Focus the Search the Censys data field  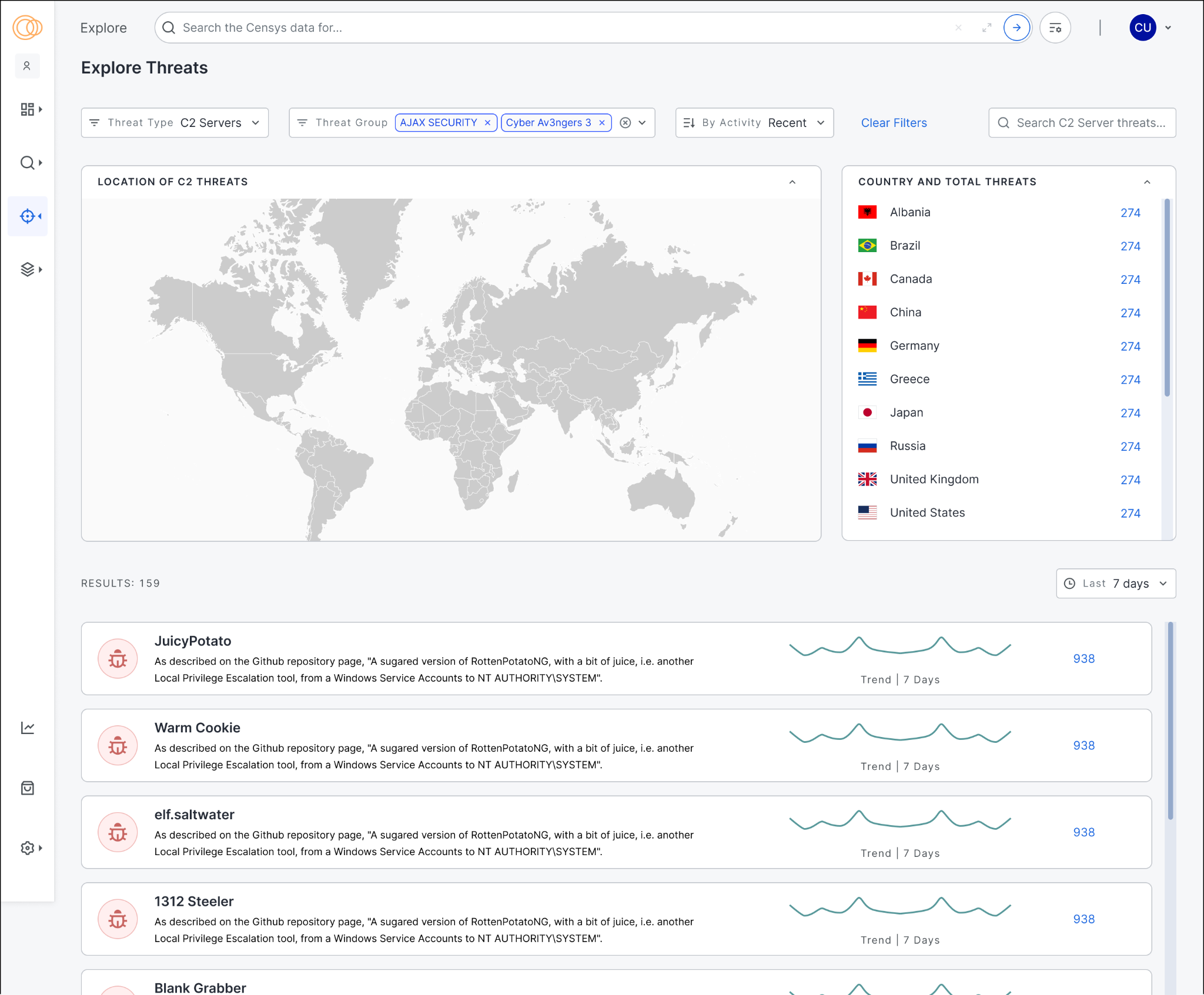564,28
